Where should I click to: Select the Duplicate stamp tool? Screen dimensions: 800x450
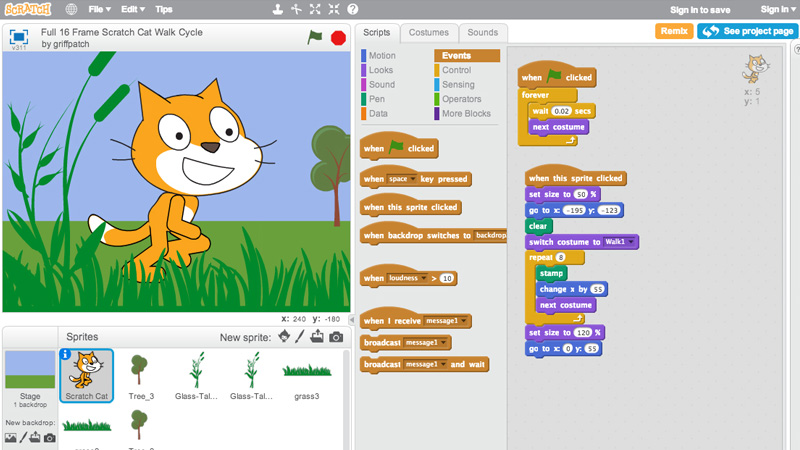(278, 9)
